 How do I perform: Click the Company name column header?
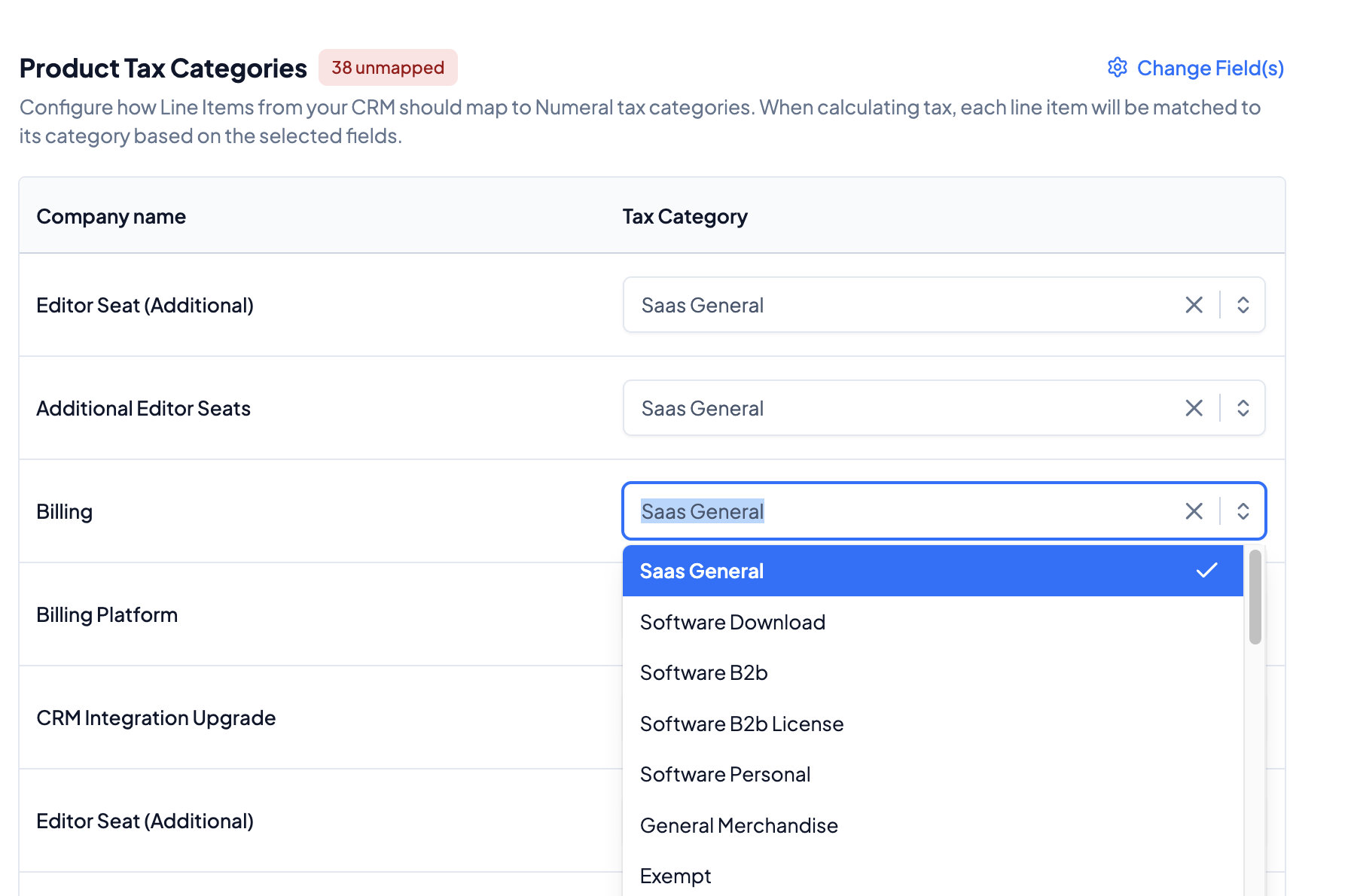point(111,217)
